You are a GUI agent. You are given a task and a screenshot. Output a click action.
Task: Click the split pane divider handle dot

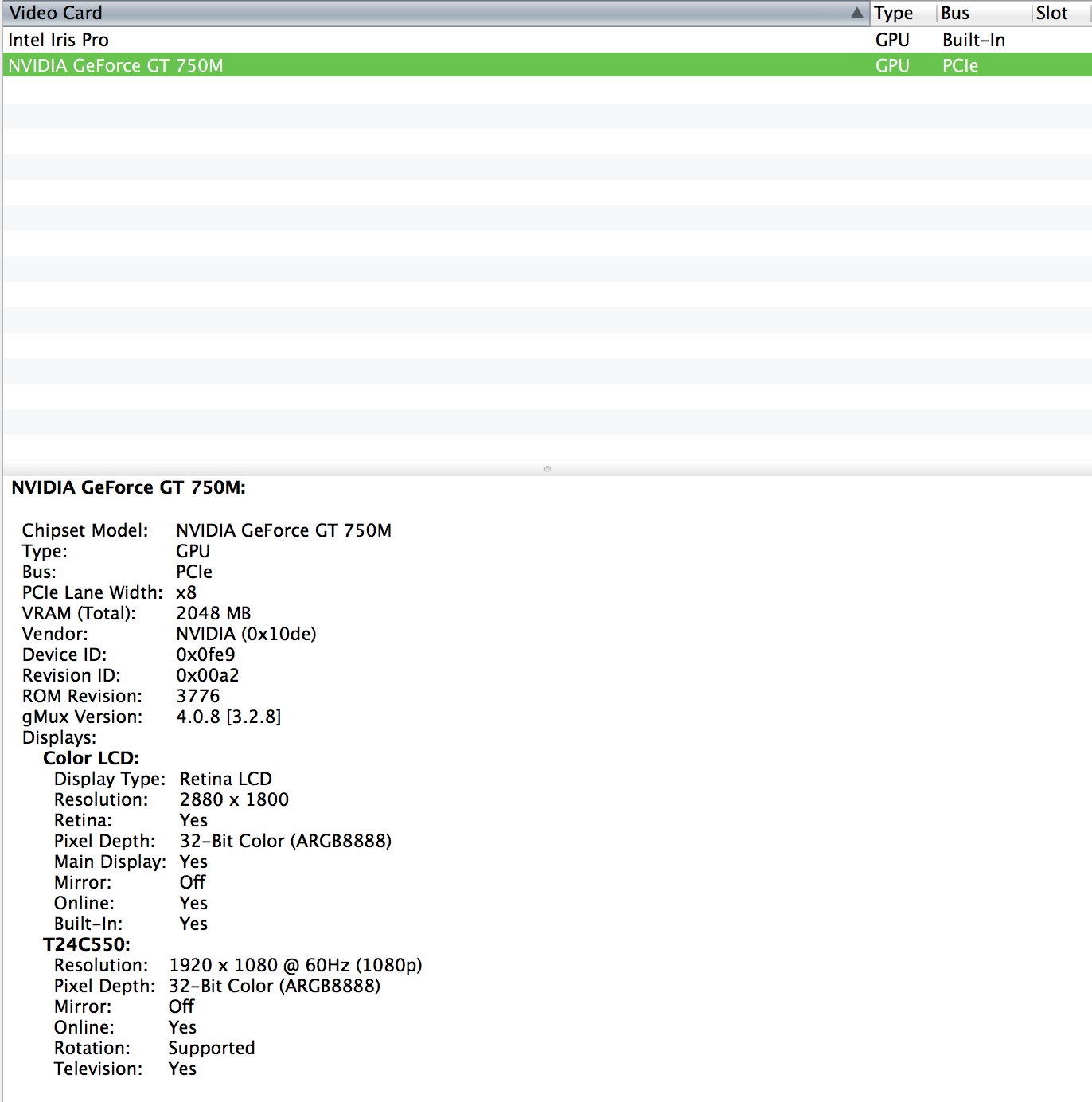point(548,469)
